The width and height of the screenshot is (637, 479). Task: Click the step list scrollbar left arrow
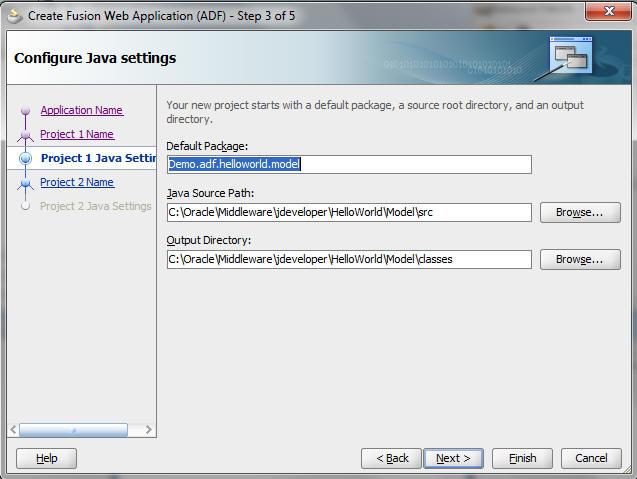click(13, 429)
